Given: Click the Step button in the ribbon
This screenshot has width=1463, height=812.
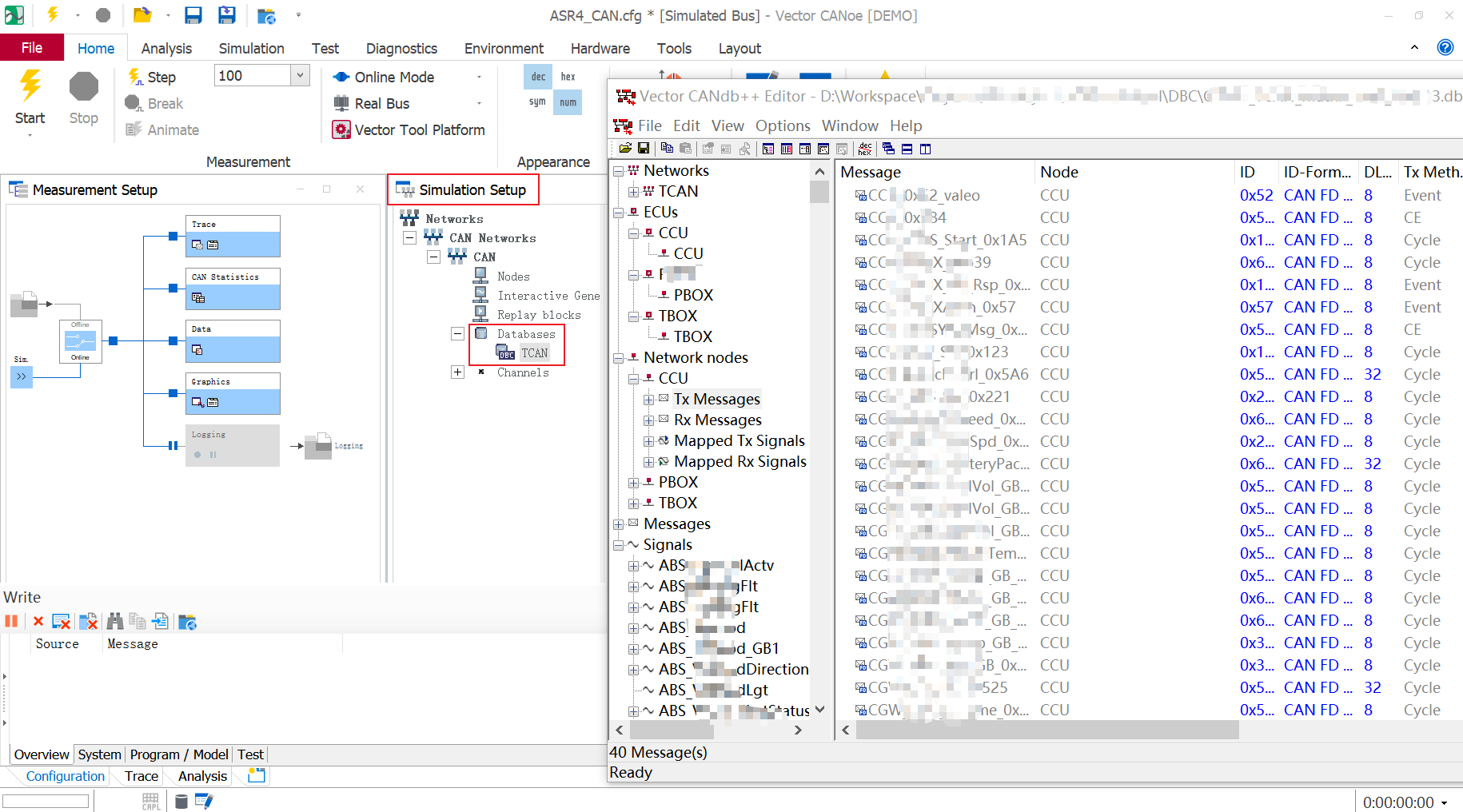Looking at the screenshot, I should 152,77.
